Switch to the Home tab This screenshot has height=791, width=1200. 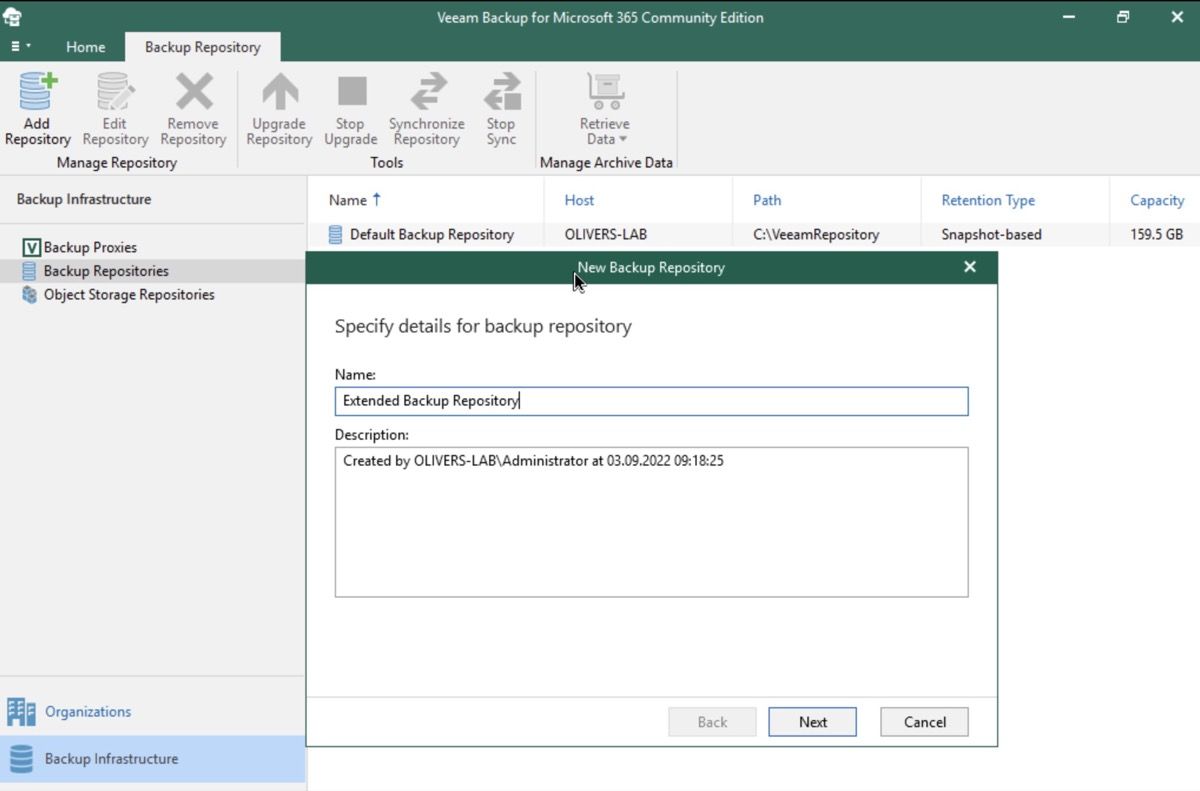coord(85,47)
